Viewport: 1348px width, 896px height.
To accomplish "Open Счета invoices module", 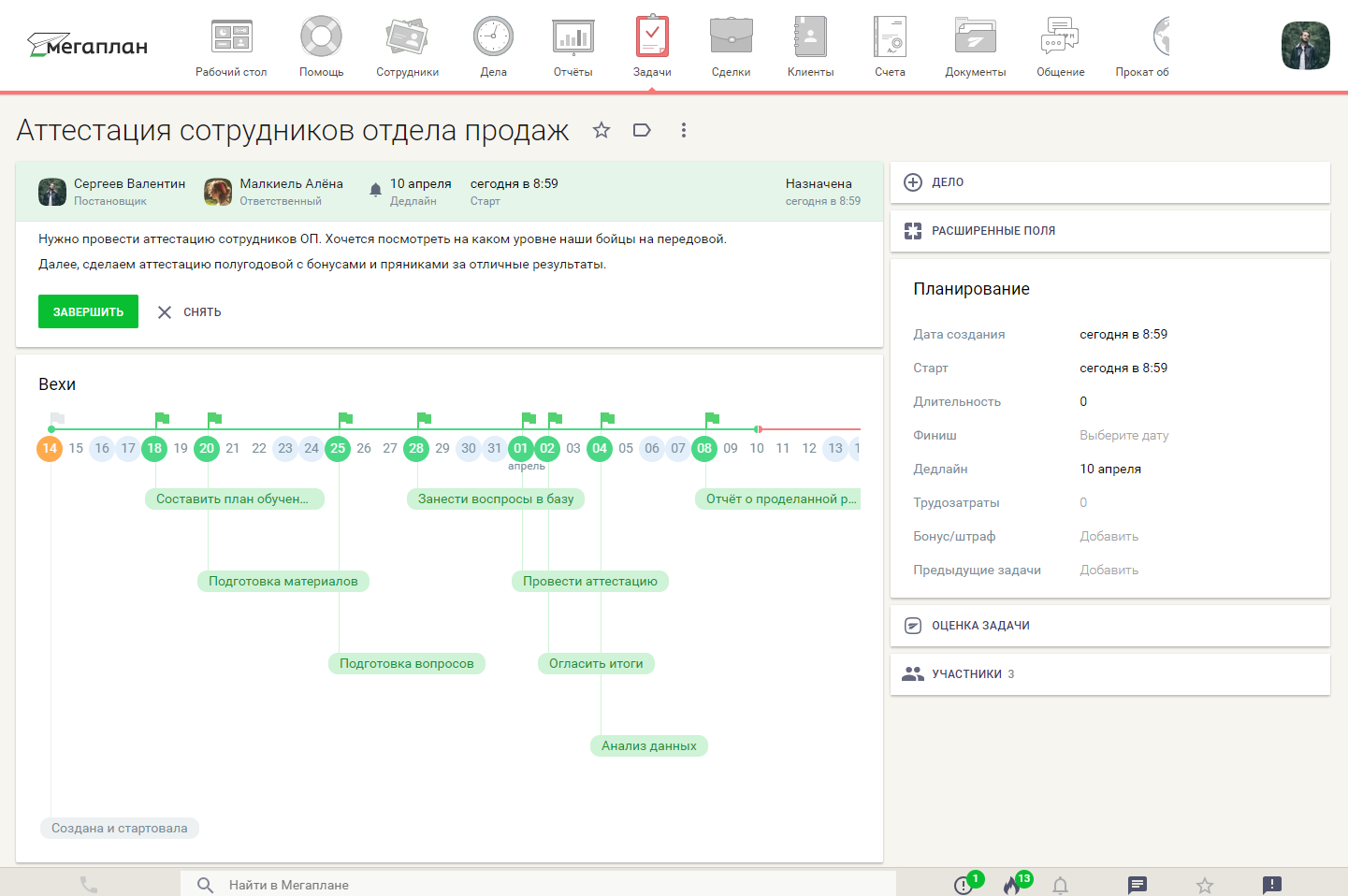I will 890,47.
